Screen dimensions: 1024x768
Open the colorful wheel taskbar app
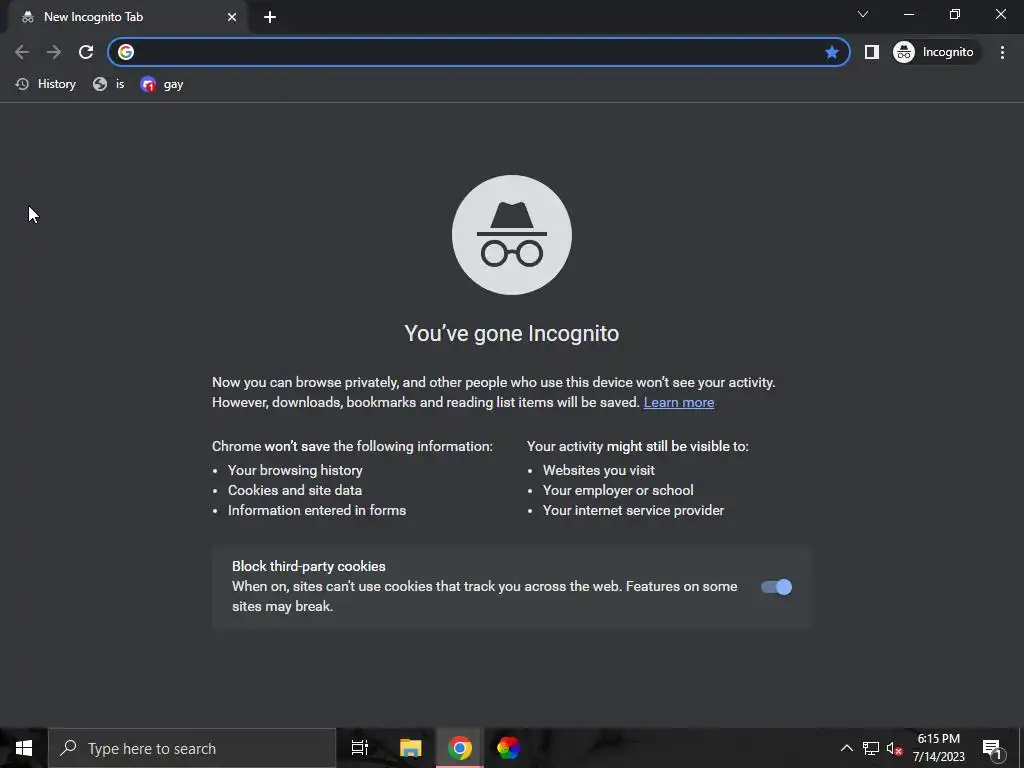(x=508, y=748)
